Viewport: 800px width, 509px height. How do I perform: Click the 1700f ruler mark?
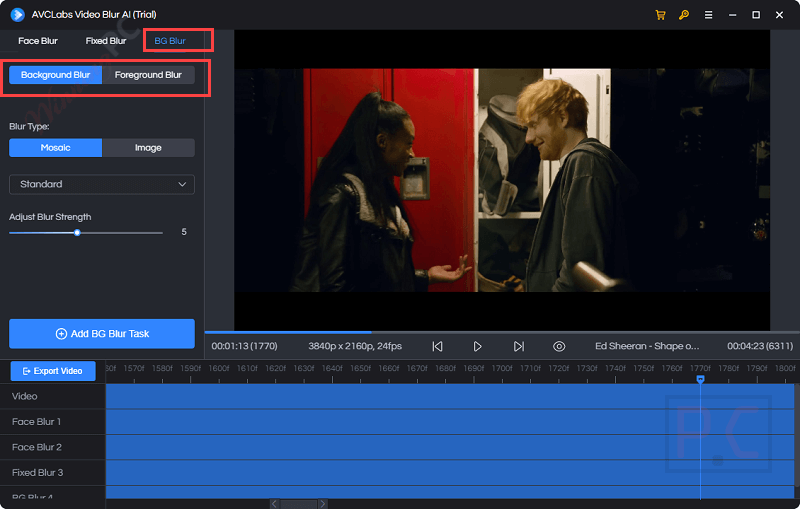502,368
